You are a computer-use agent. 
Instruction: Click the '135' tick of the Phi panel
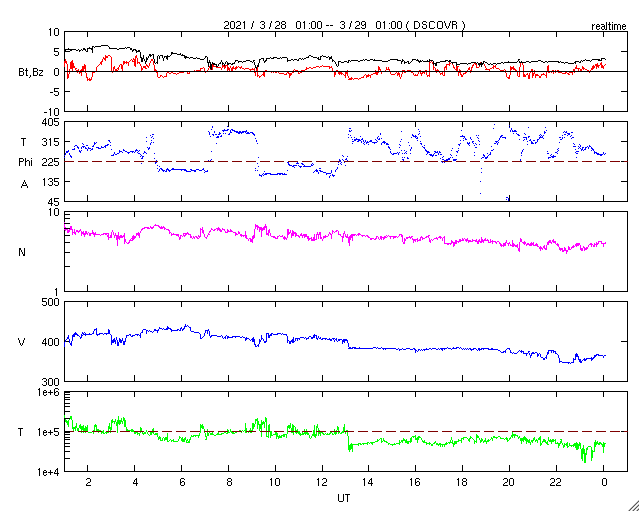click(53, 182)
